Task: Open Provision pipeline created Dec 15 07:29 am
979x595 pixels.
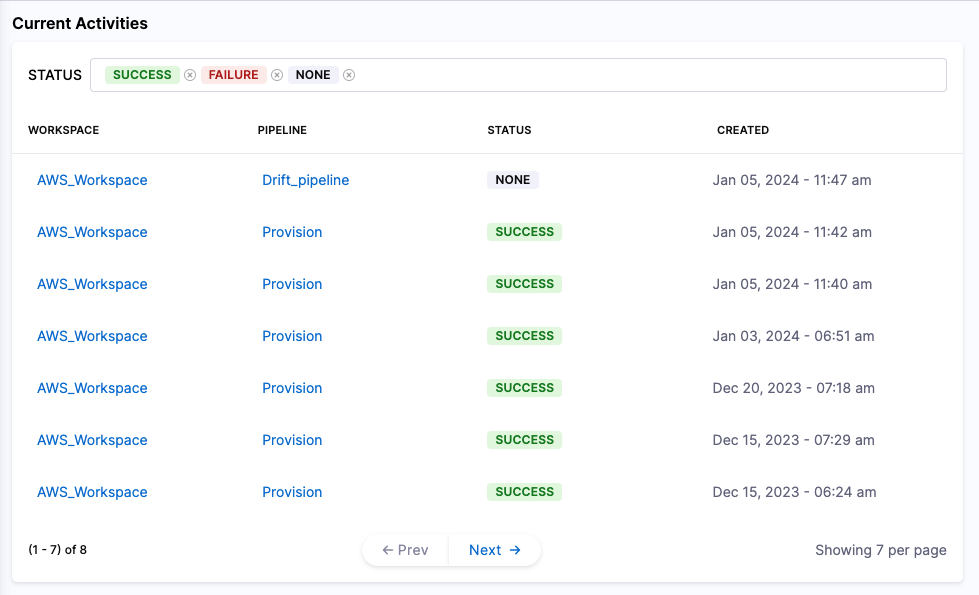Action: click(x=292, y=440)
